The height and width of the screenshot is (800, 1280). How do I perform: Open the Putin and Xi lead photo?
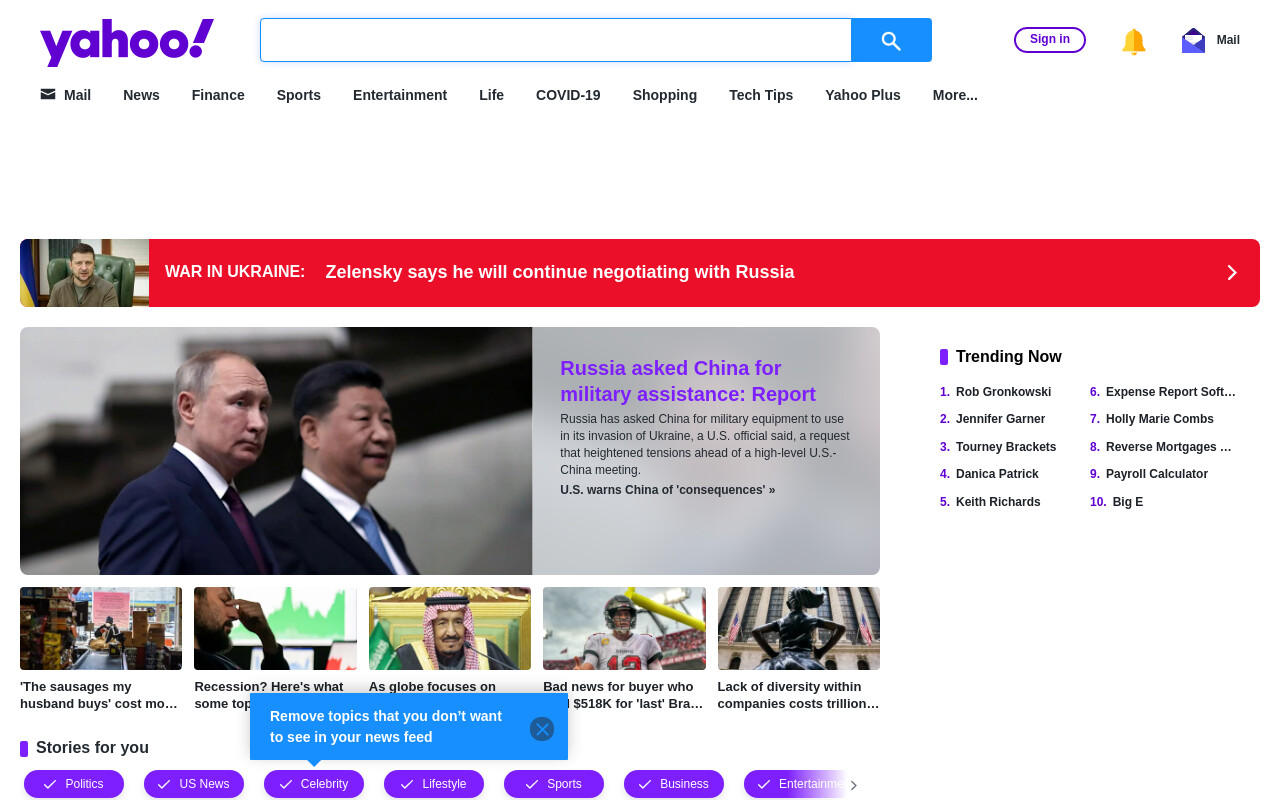coord(276,451)
